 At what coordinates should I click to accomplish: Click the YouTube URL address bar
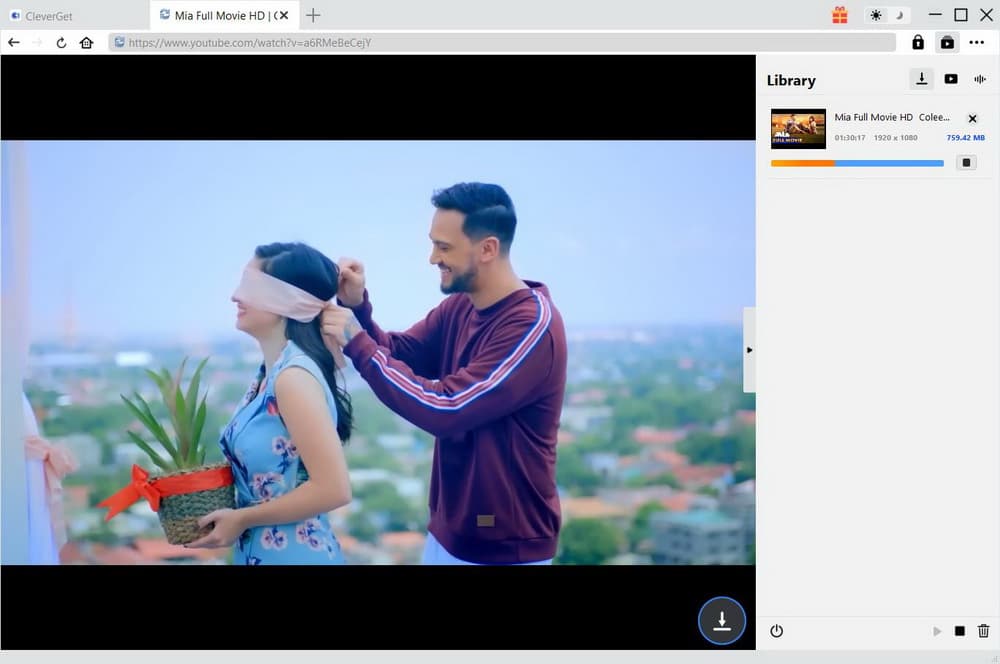pyautogui.click(x=502, y=43)
